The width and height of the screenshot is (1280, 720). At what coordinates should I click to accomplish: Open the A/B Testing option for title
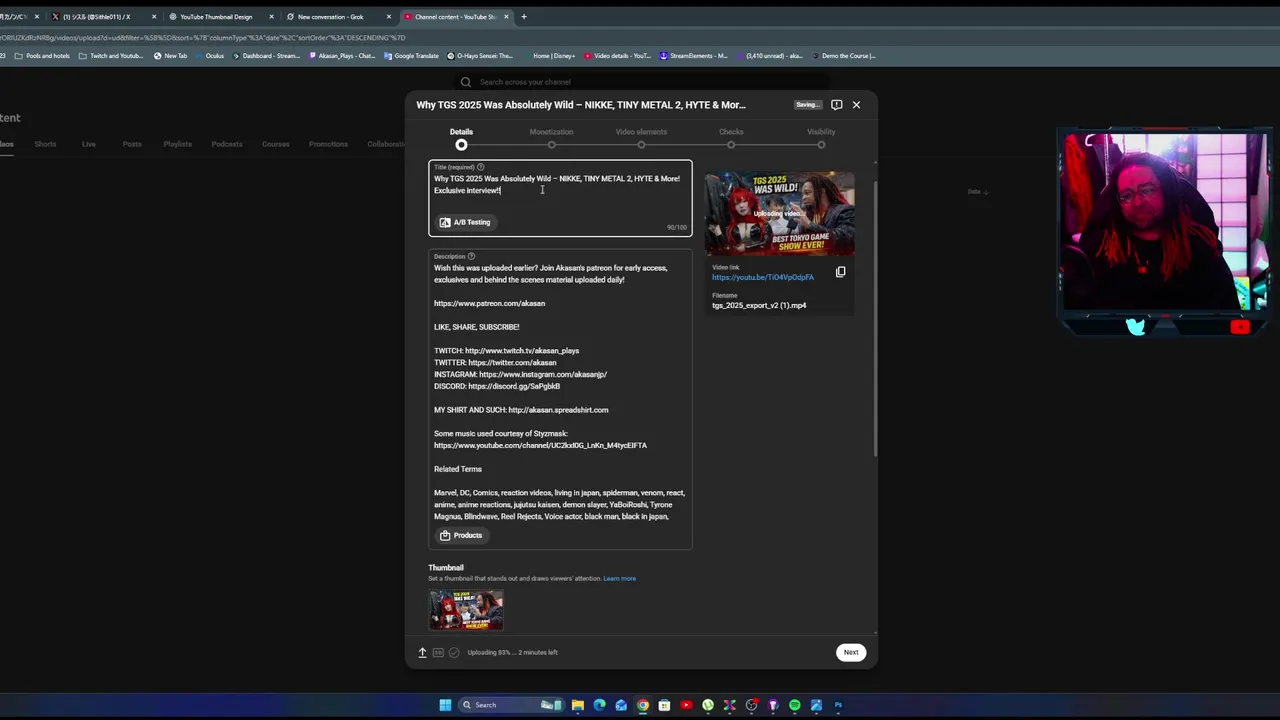pos(465,222)
